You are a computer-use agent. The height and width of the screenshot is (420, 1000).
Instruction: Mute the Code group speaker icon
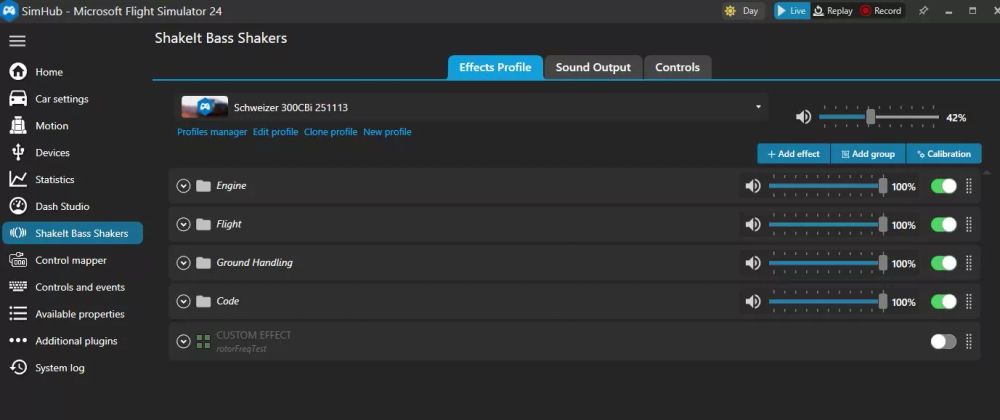pos(753,301)
